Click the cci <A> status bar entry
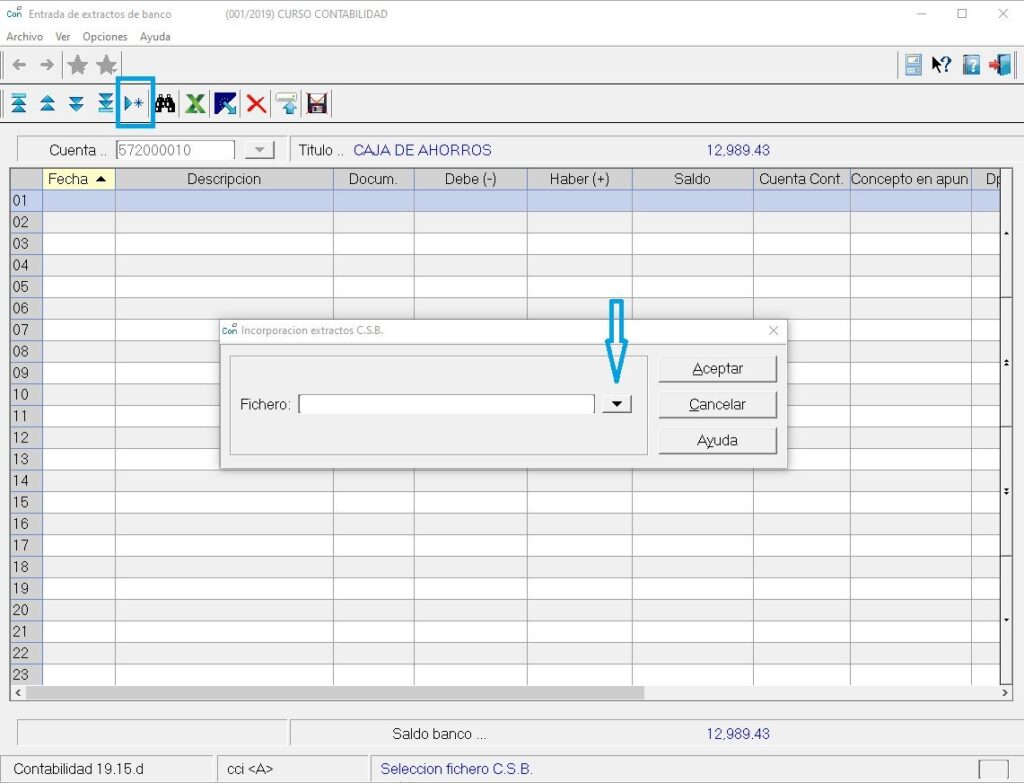 point(249,769)
